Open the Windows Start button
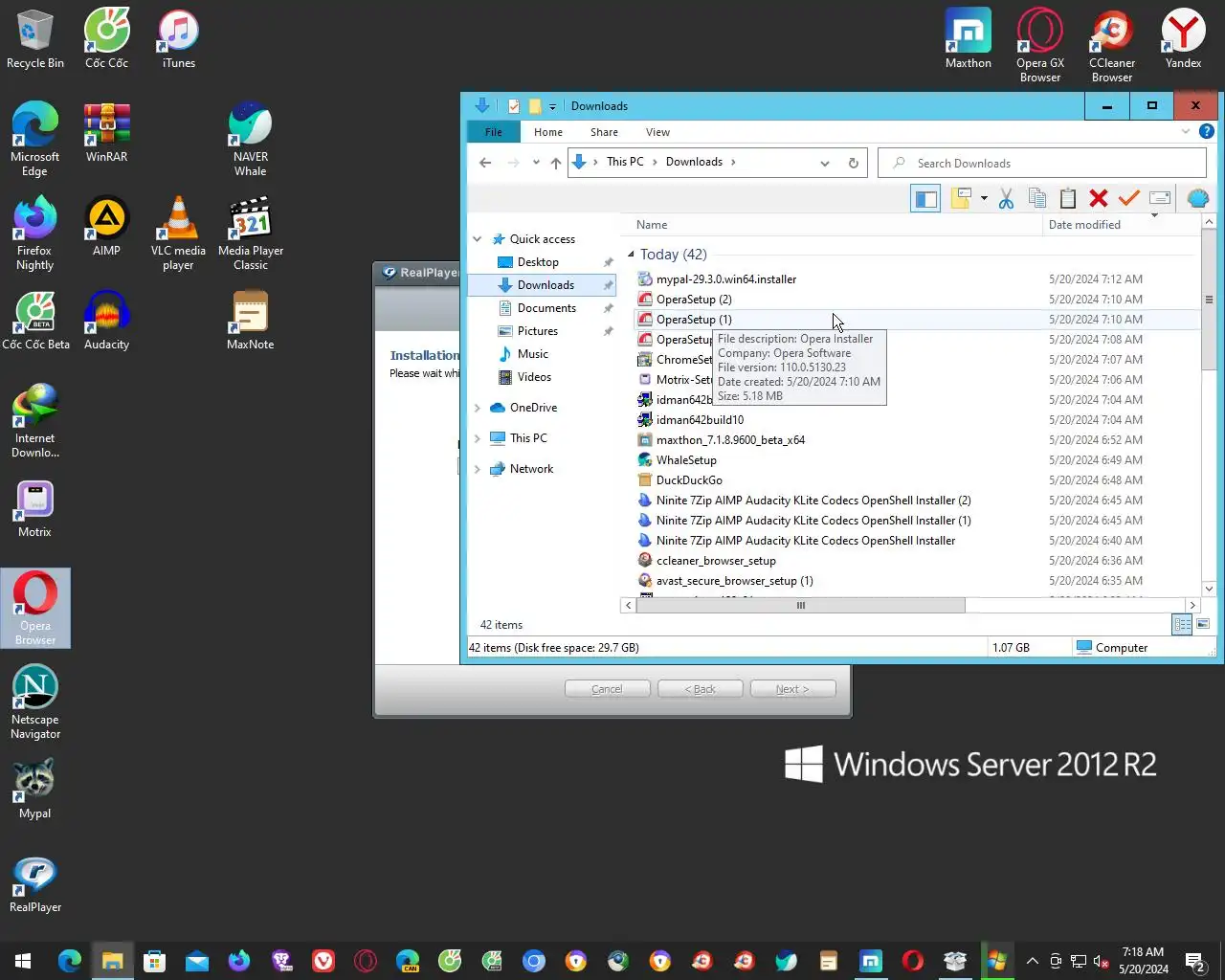1225x980 pixels. pyautogui.click(x=23, y=961)
